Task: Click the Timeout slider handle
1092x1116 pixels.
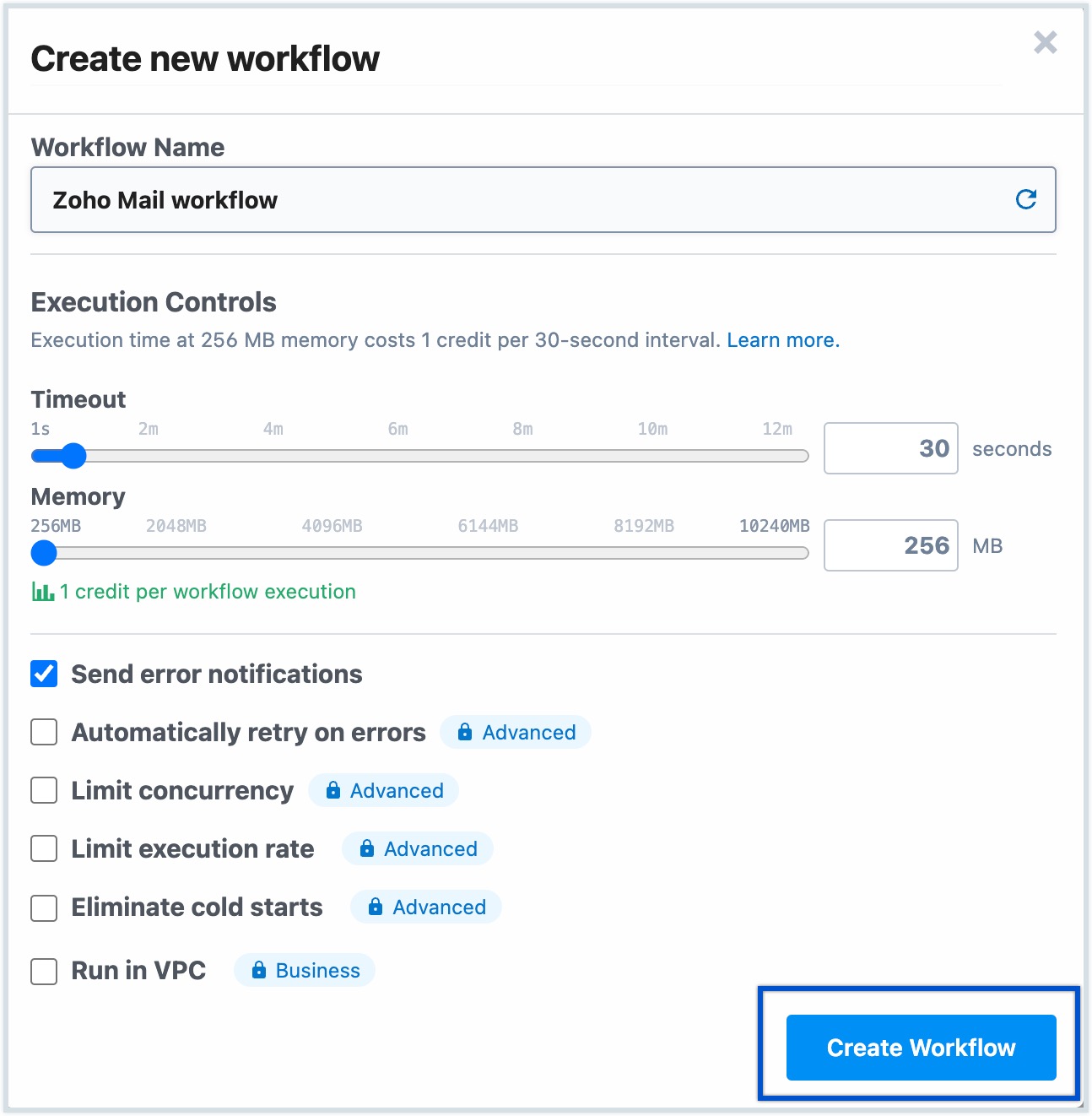Action: (x=74, y=456)
